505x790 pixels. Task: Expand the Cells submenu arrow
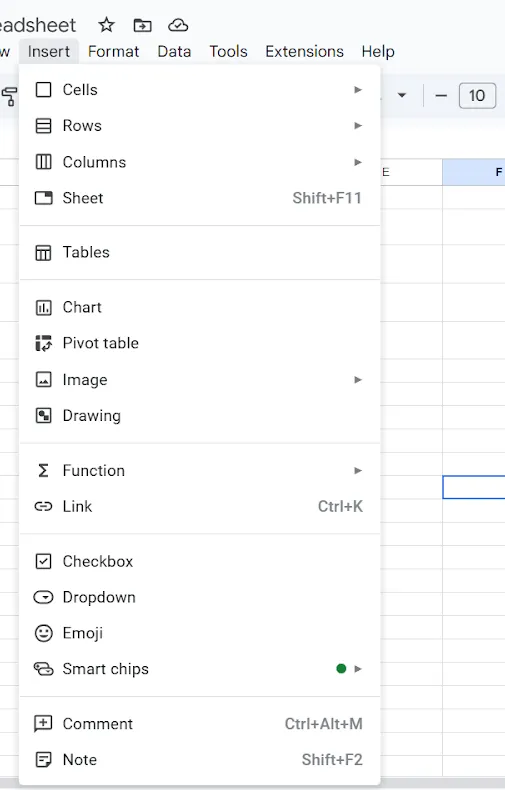(x=358, y=90)
